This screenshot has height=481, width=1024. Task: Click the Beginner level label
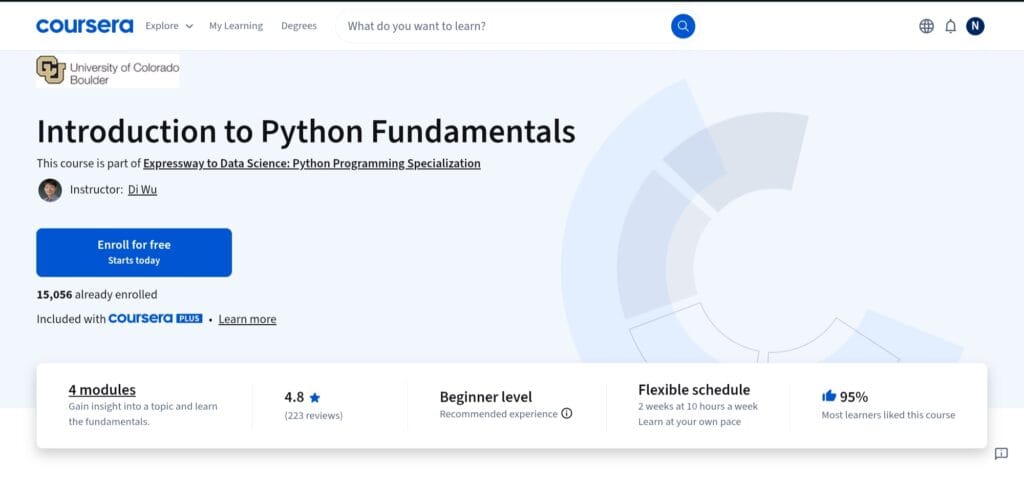[x=486, y=397]
